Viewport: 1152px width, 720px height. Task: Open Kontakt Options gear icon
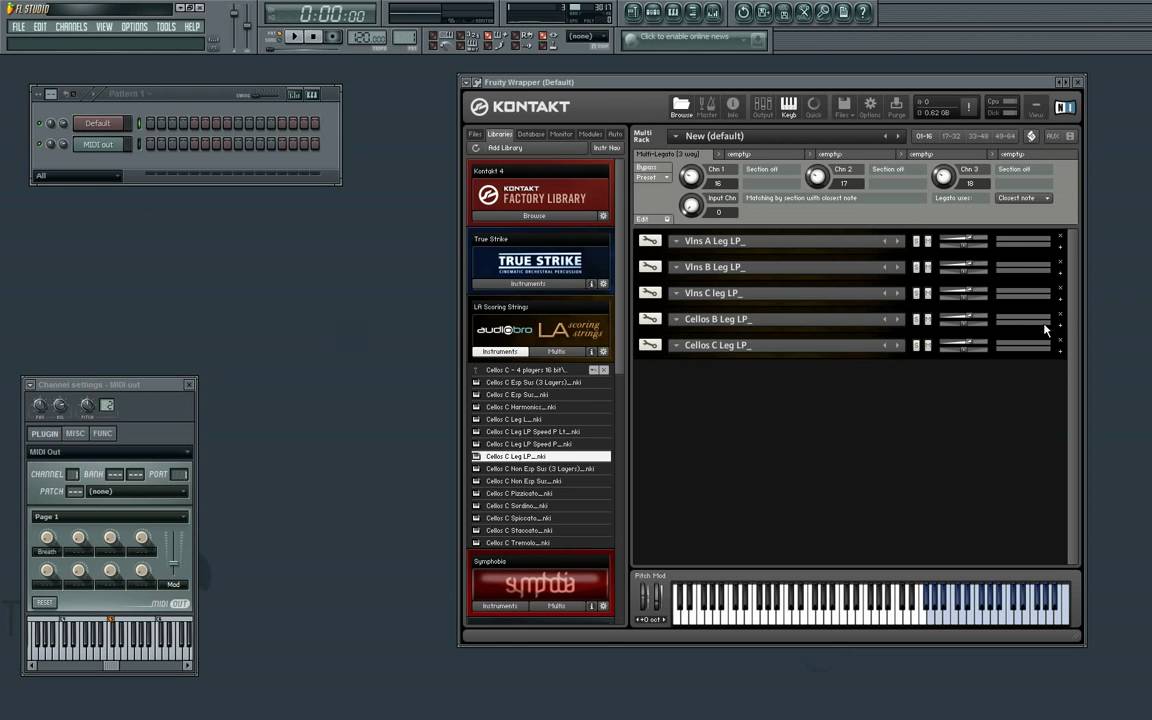click(870, 107)
